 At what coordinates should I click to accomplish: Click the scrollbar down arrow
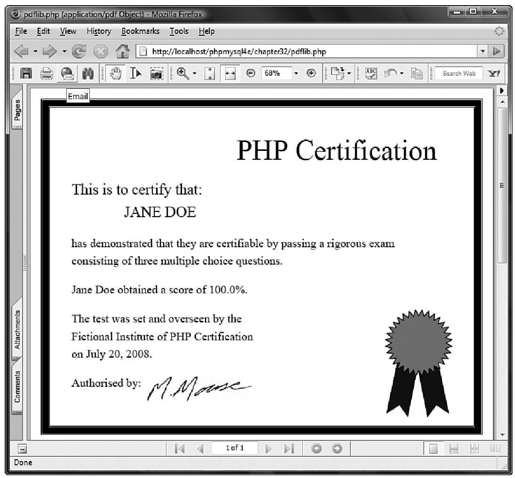[x=502, y=435]
